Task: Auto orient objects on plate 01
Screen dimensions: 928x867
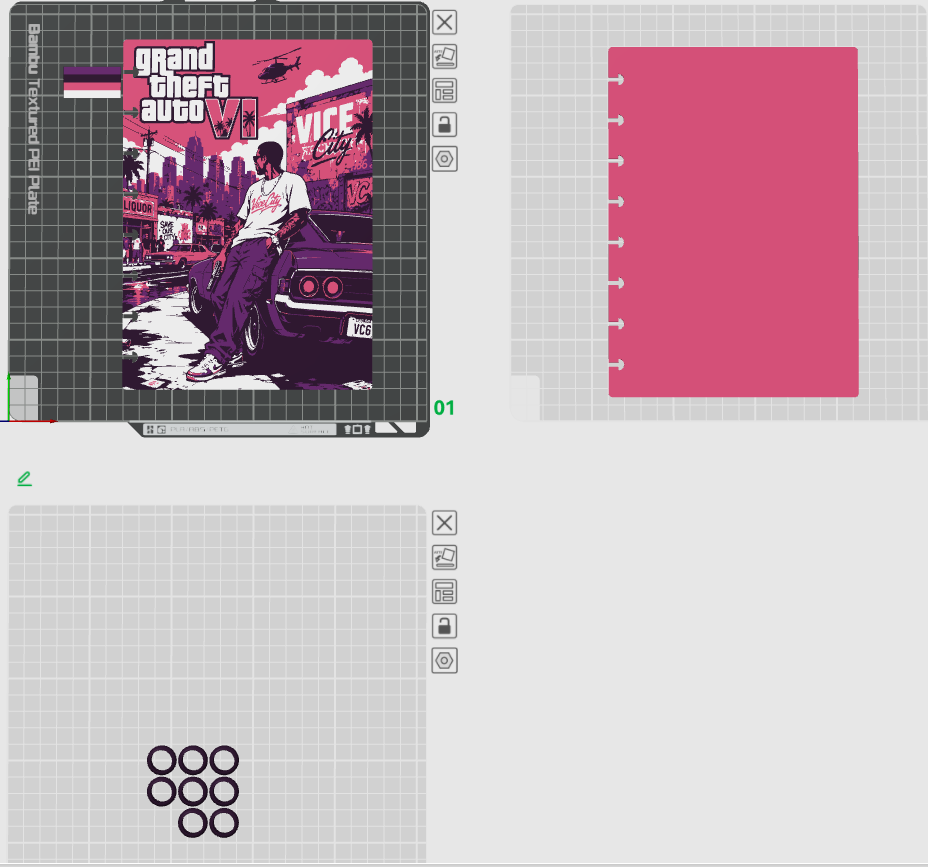Action: (444, 57)
